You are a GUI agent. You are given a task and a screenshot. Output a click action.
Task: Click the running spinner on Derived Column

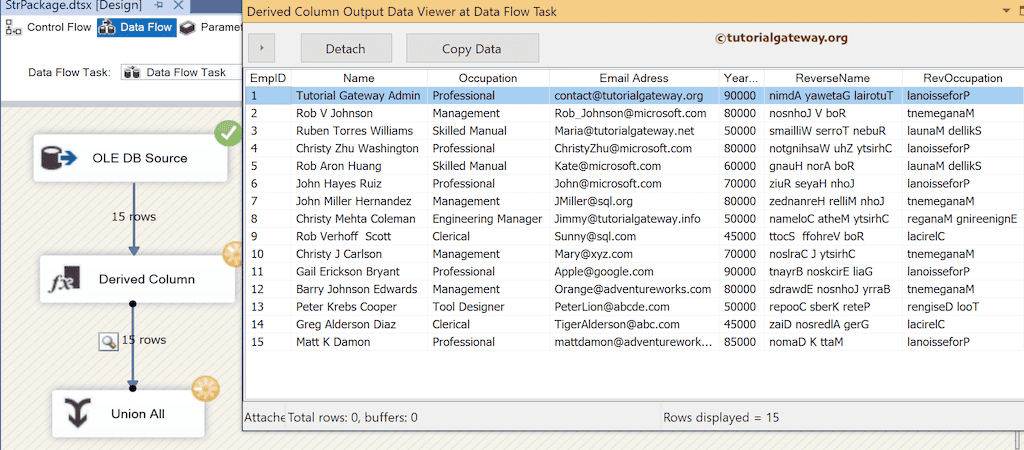233,255
